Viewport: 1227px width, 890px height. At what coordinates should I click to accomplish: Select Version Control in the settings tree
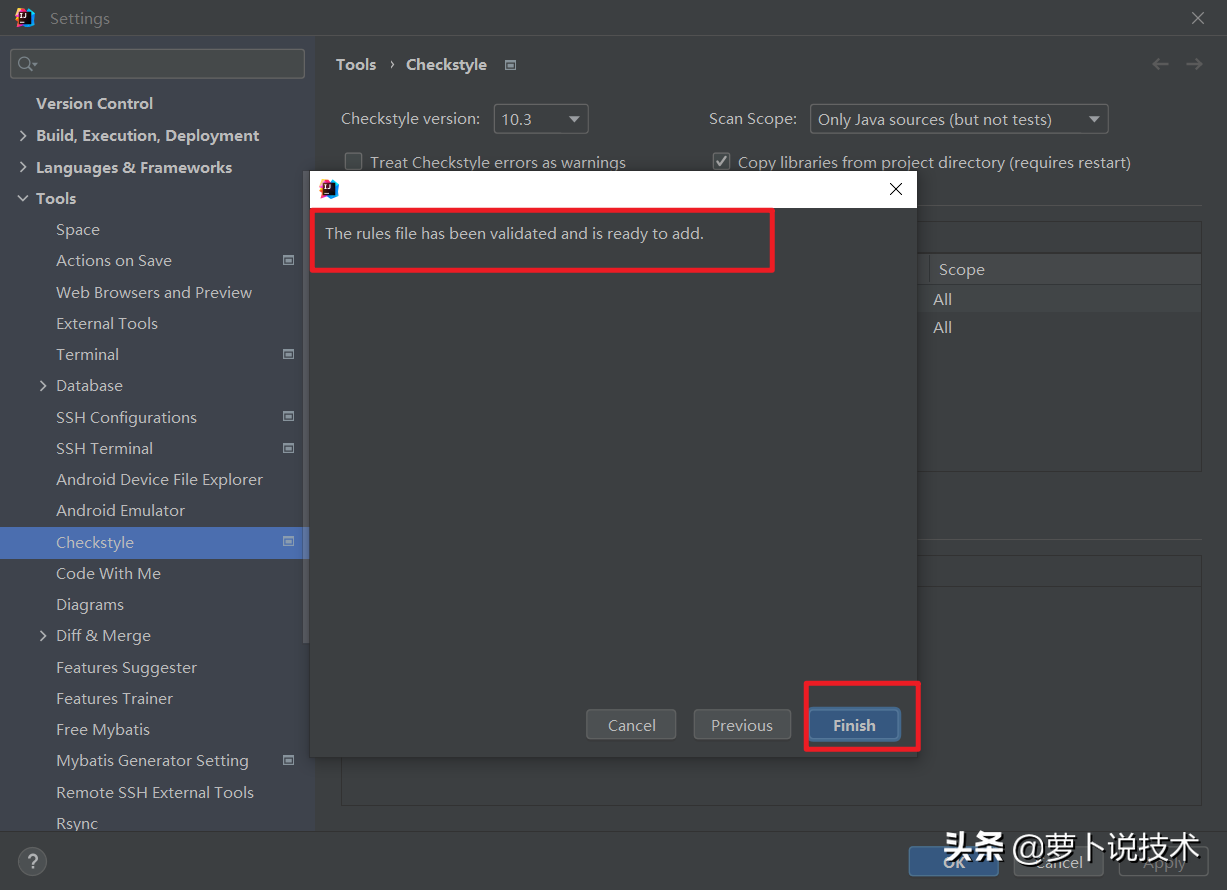(x=94, y=103)
